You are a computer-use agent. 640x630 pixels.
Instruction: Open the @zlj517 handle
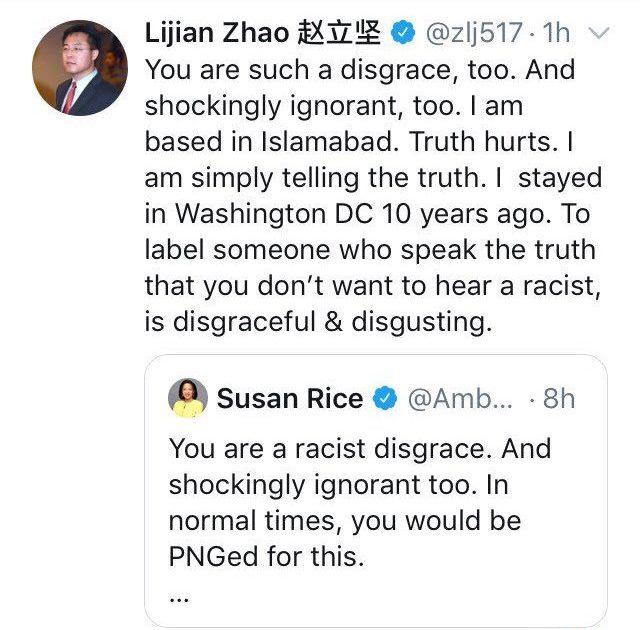tap(473, 33)
